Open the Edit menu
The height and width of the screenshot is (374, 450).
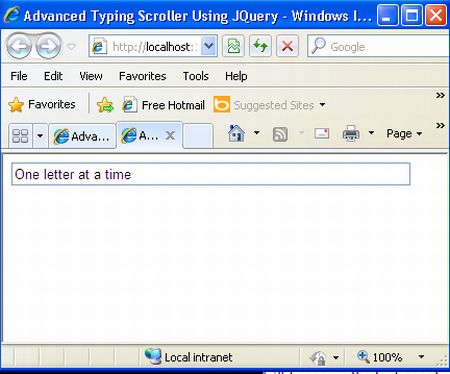[x=53, y=76]
